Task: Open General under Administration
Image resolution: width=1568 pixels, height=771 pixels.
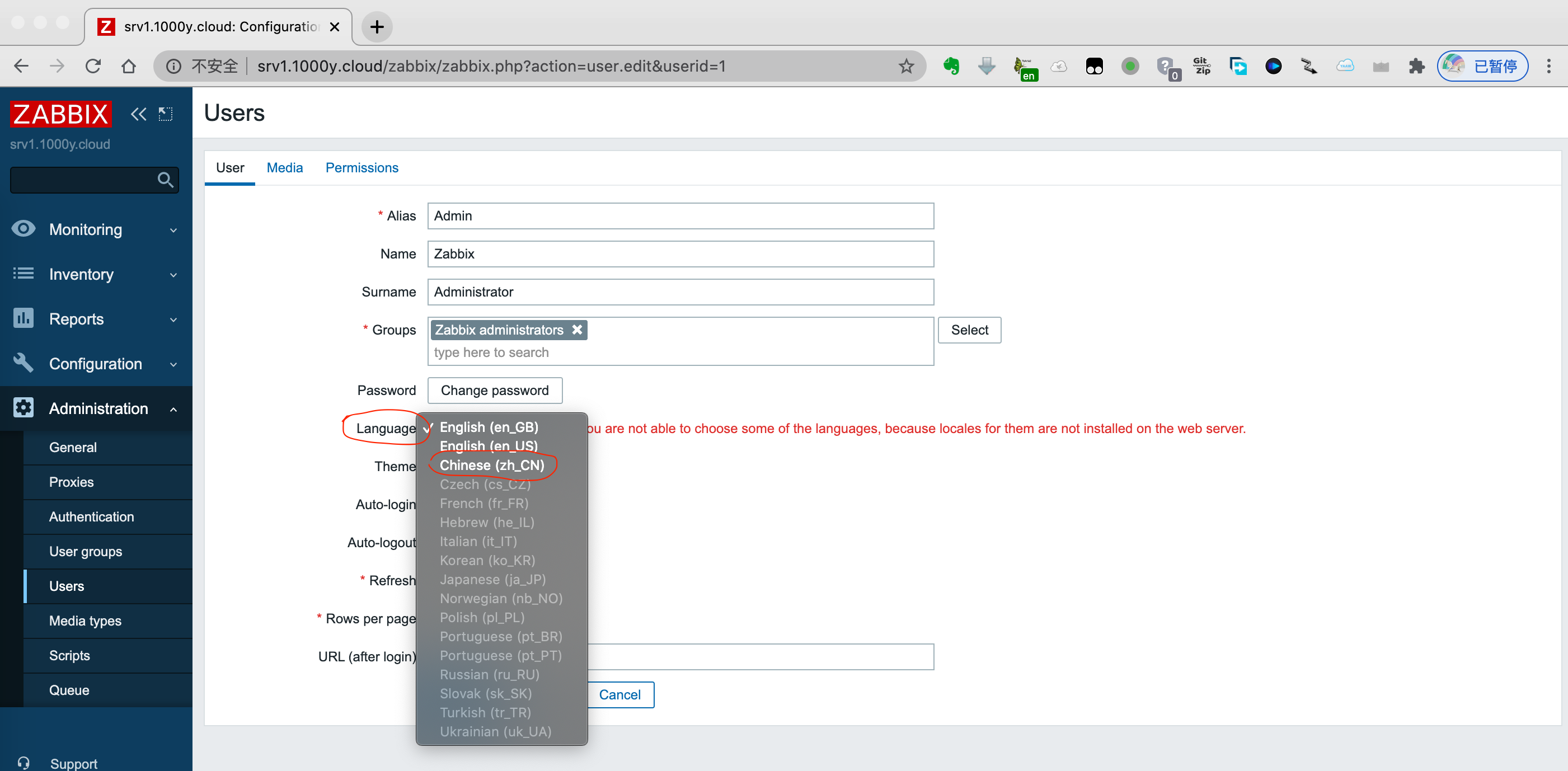Action: pyautogui.click(x=108, y=447)
